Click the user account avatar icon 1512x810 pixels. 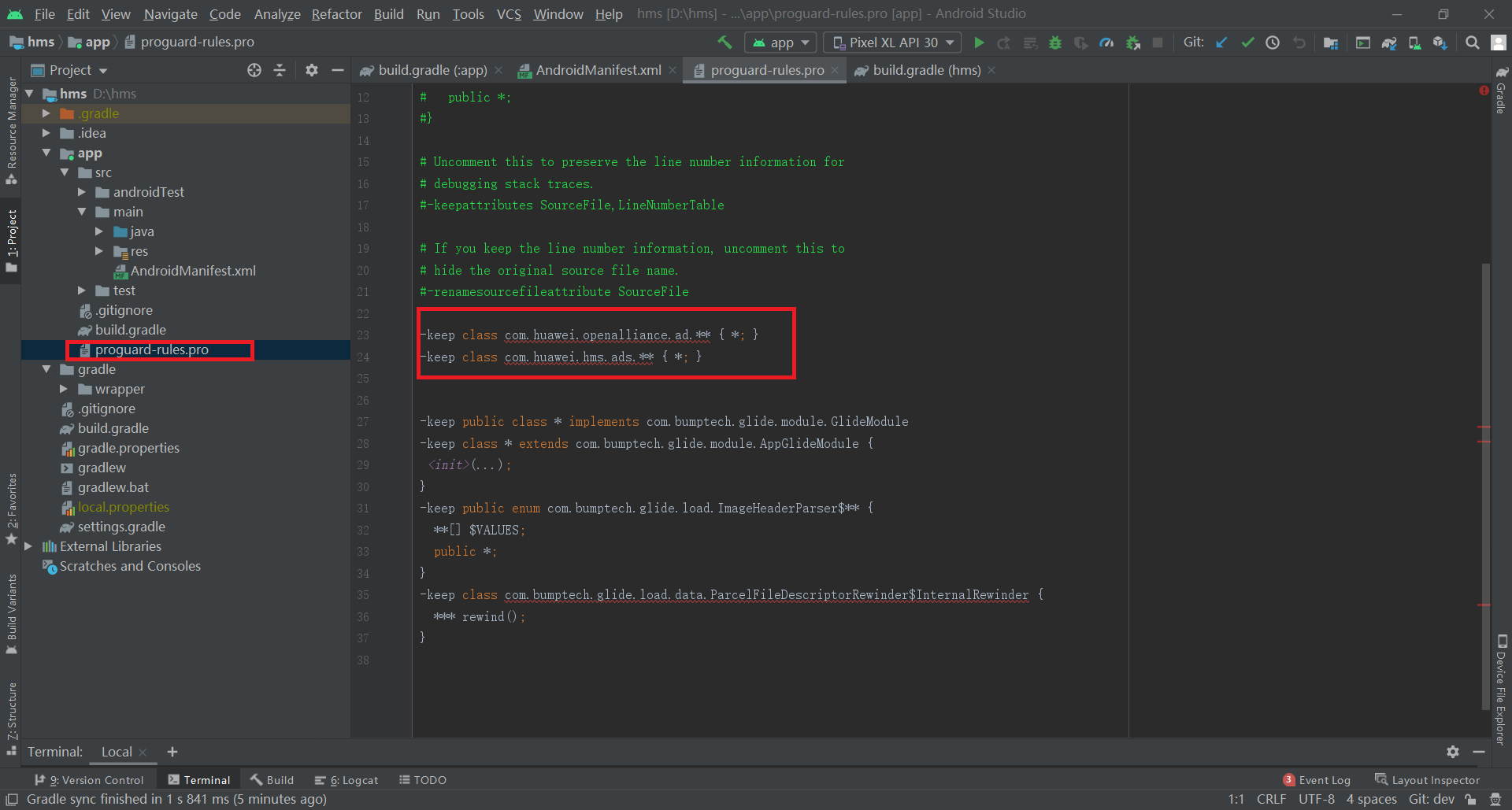click(1499, 43)
